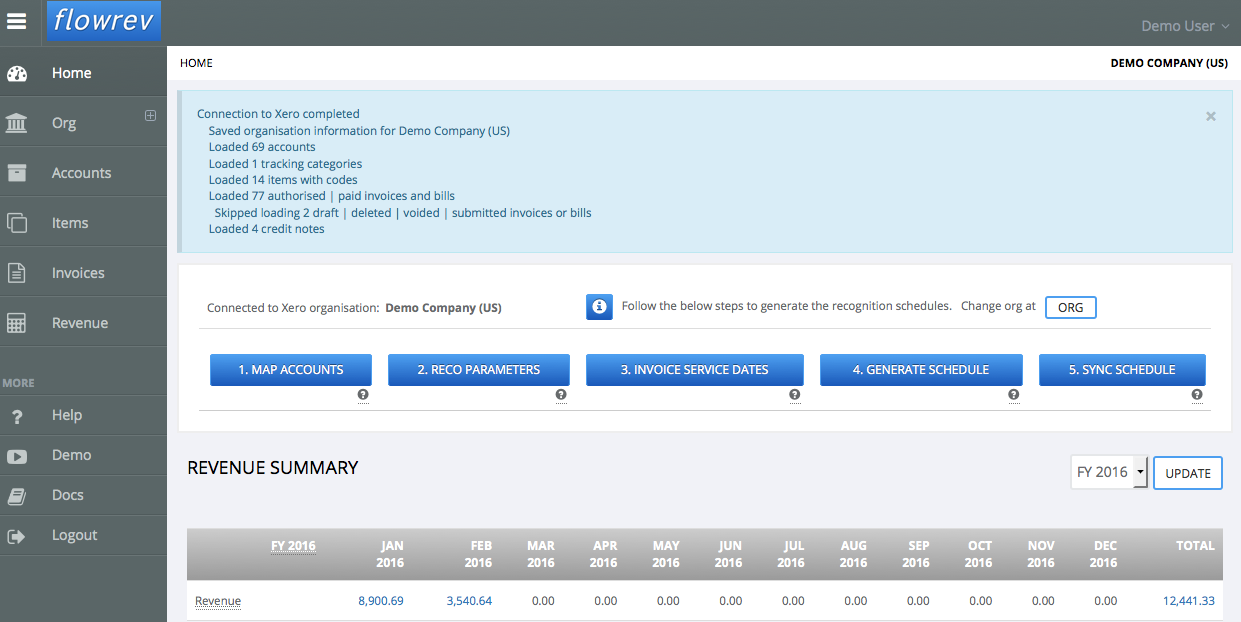Click the Logout arrow icon

tap(17, 535)
